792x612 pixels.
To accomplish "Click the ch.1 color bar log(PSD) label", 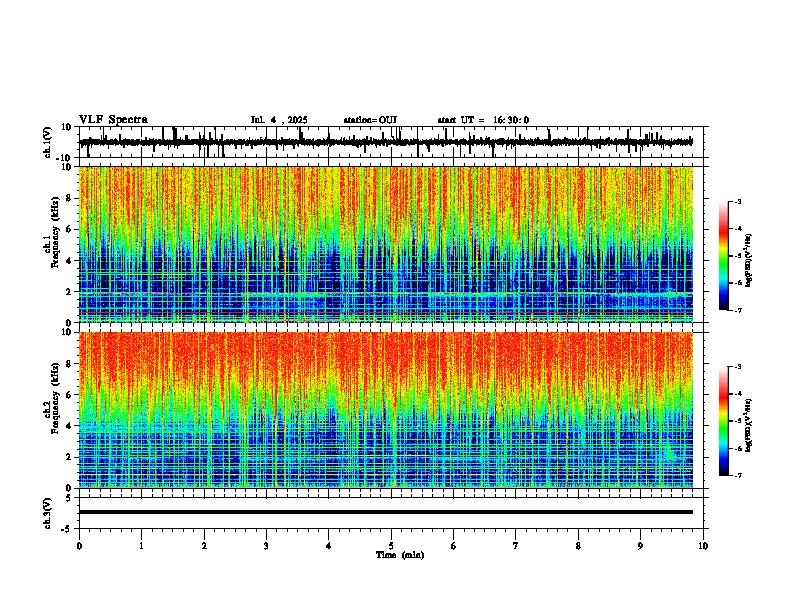I will (x=749, y=261).
